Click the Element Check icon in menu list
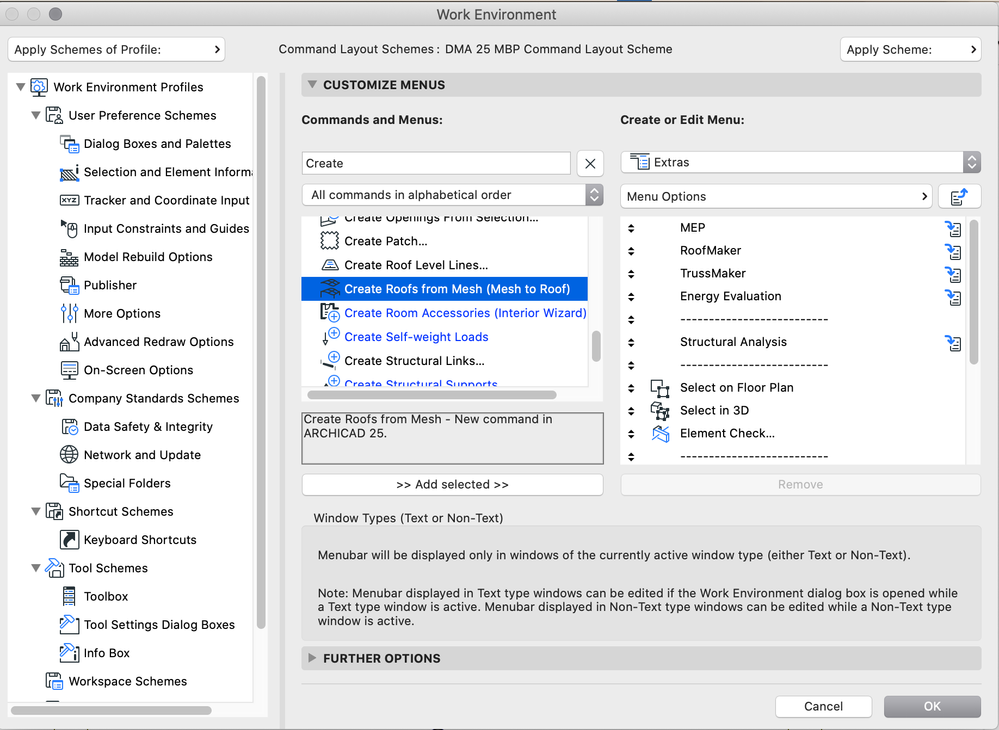Image resolution: width=999 pixels, height=730 pixels. 661,434
